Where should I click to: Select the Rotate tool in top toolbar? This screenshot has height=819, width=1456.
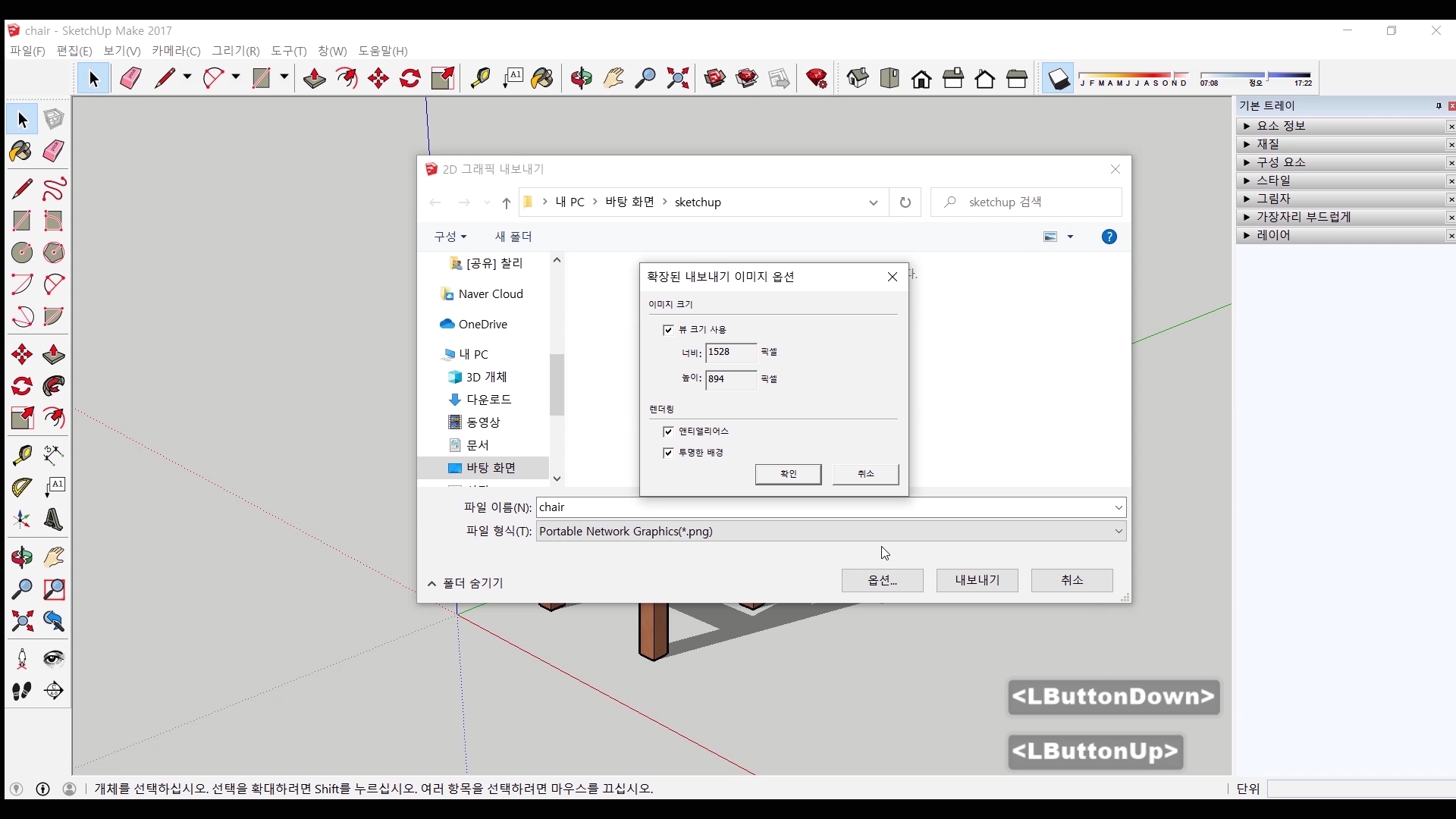[x=410, y=78]
